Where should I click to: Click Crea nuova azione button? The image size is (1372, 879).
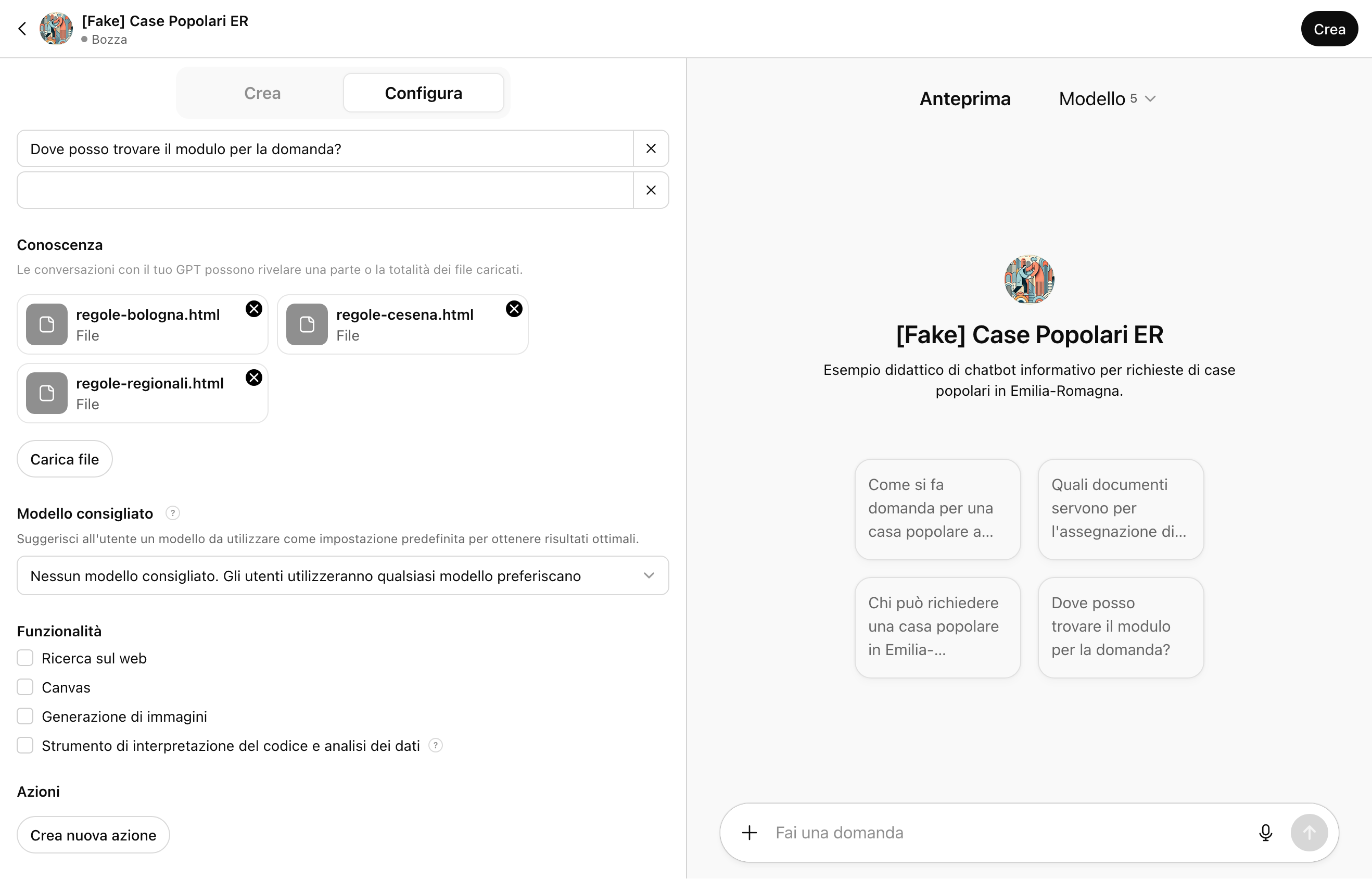[x=93, y=835]
